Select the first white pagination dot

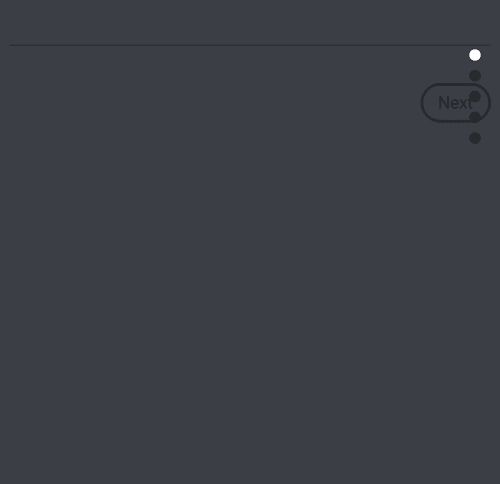tap(475, 55)
